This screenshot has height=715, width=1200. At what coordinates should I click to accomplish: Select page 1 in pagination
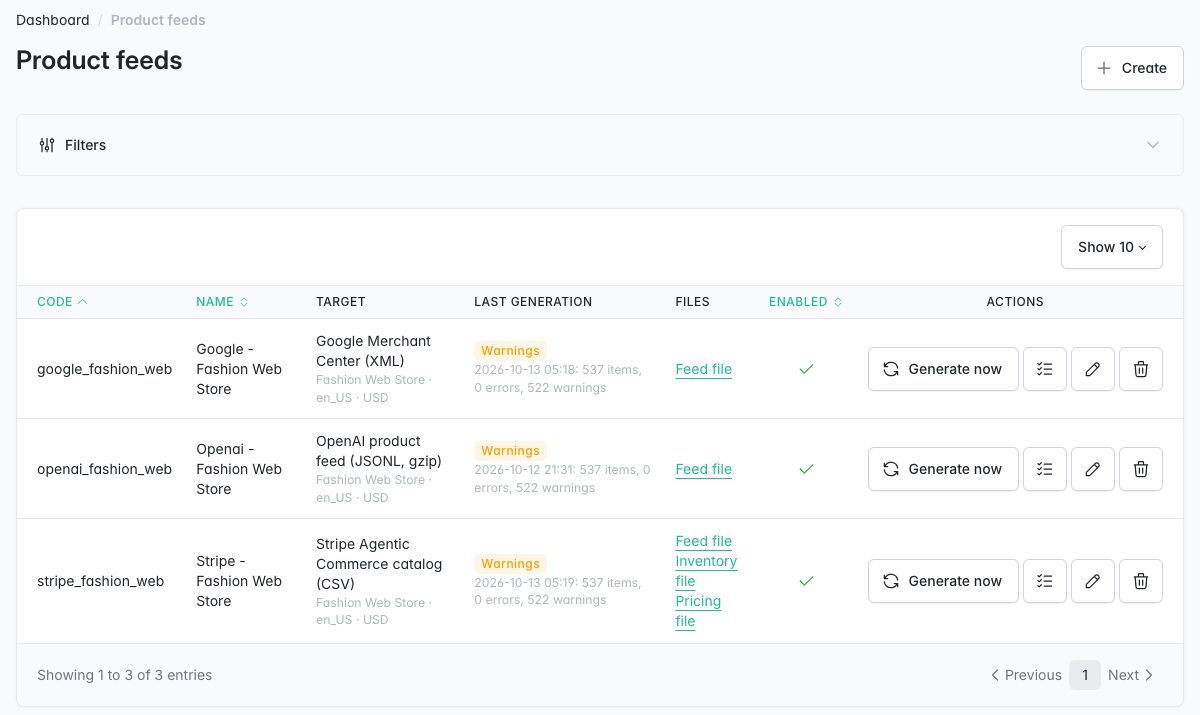tap(1085, 675)
